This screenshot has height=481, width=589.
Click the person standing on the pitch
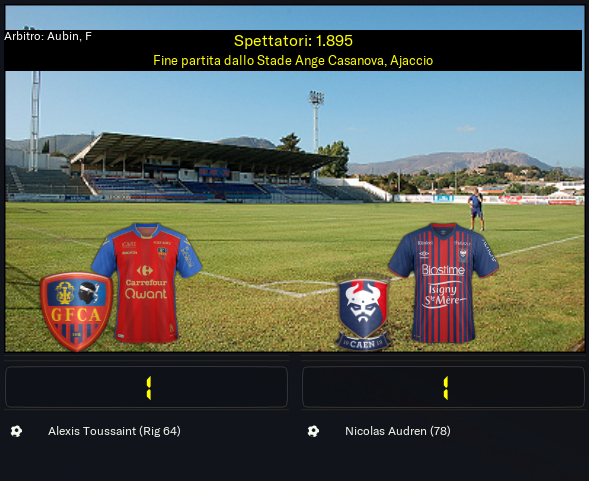(476, 209)
